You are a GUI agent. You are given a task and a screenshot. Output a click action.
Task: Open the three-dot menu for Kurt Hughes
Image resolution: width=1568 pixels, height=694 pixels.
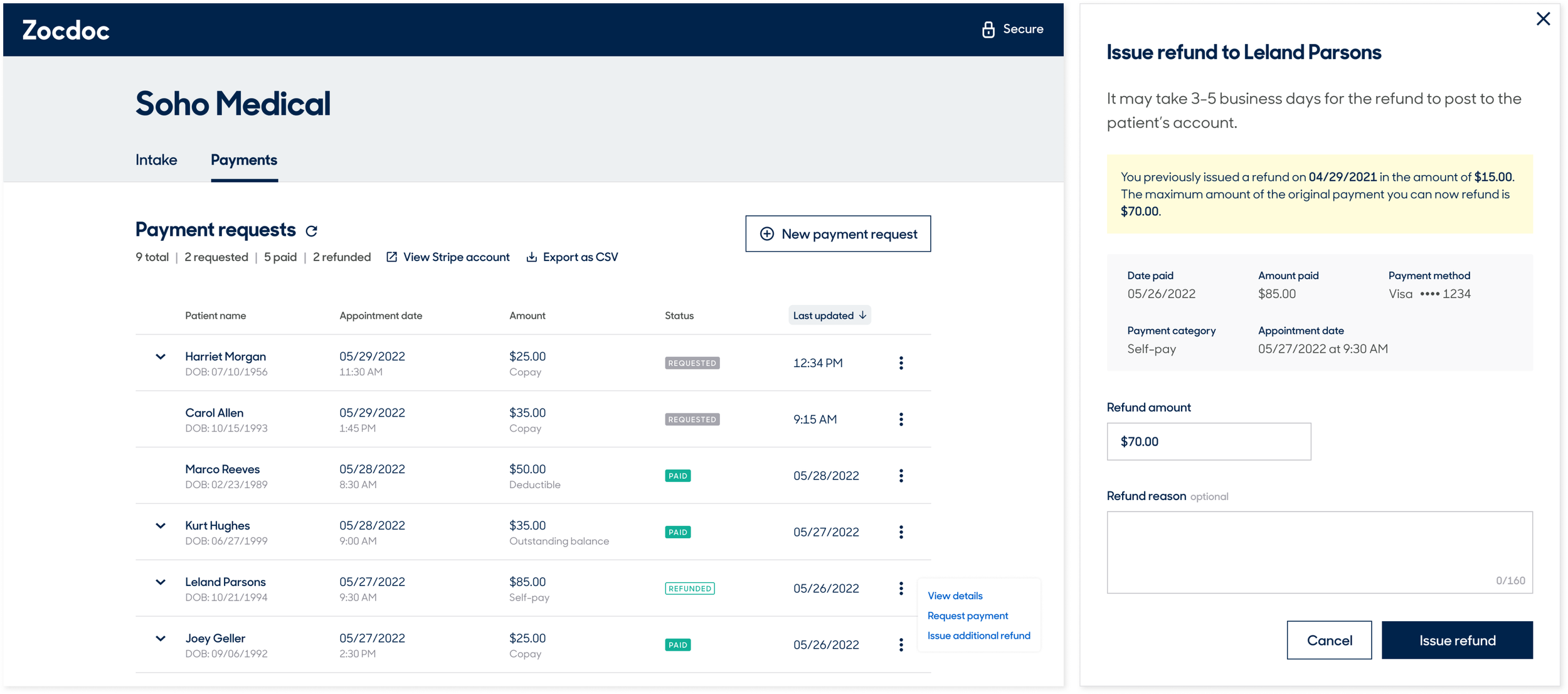(x=901, y=532)
